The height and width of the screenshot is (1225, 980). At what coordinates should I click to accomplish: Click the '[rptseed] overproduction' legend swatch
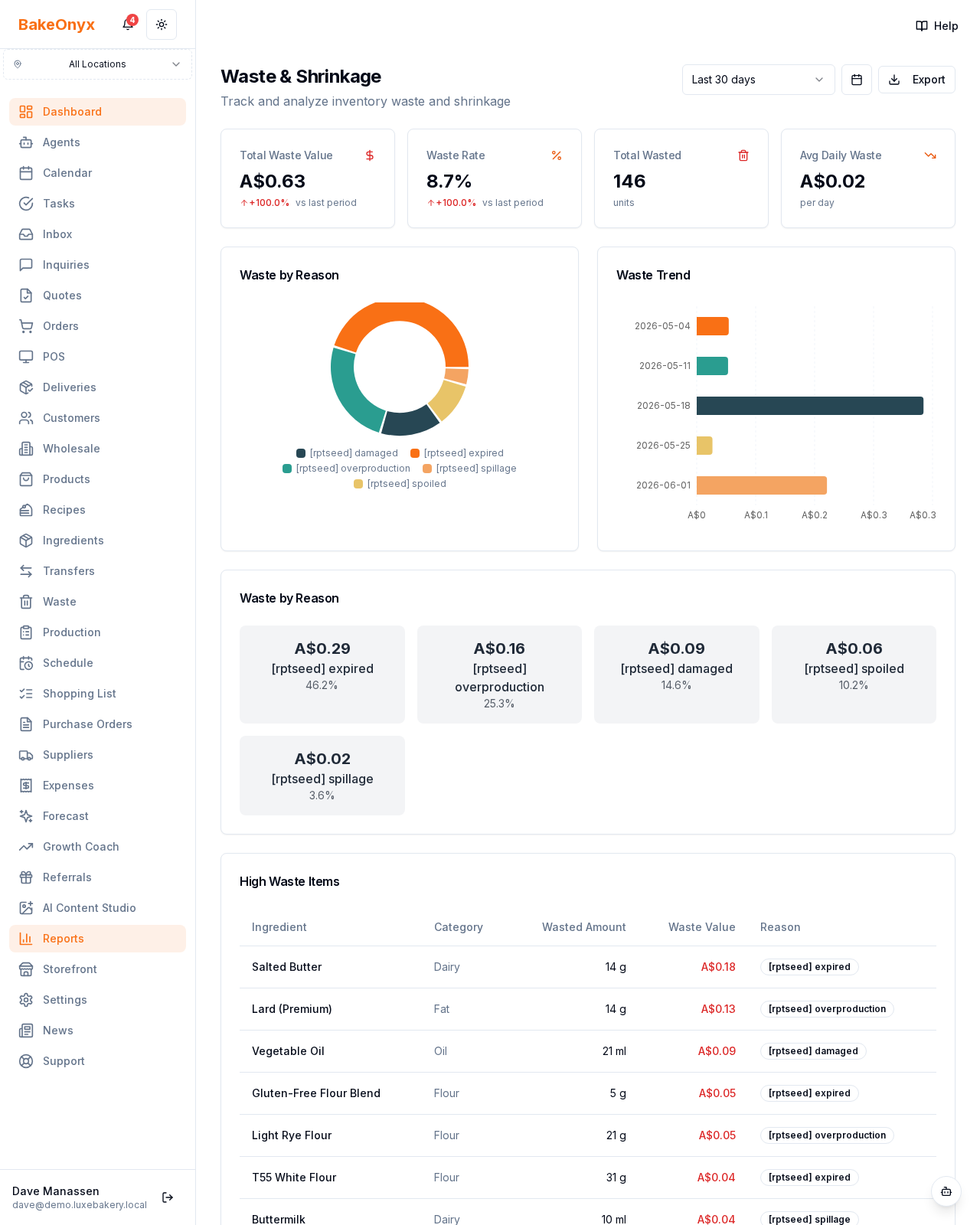tap(287, 469)
